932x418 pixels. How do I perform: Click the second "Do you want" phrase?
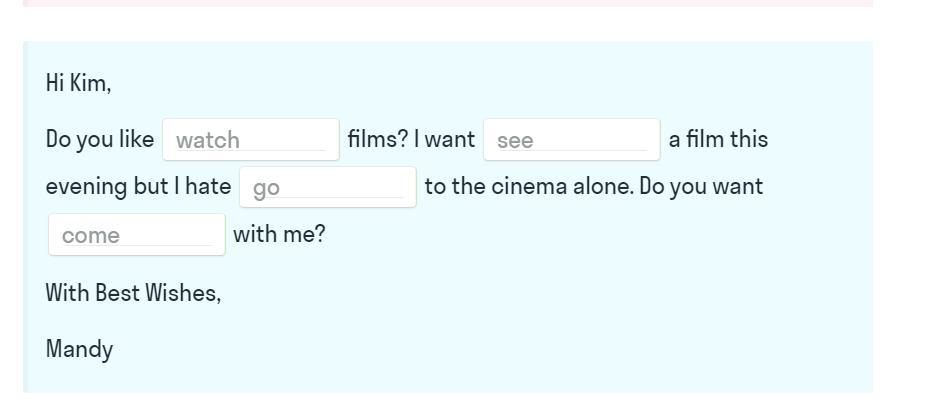click(x=701, y=187)
